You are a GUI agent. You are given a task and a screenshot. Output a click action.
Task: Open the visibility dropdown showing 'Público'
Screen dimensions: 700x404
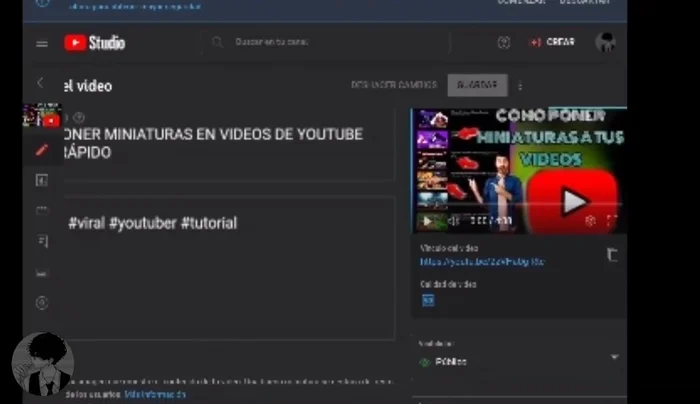tap(519, 357)
